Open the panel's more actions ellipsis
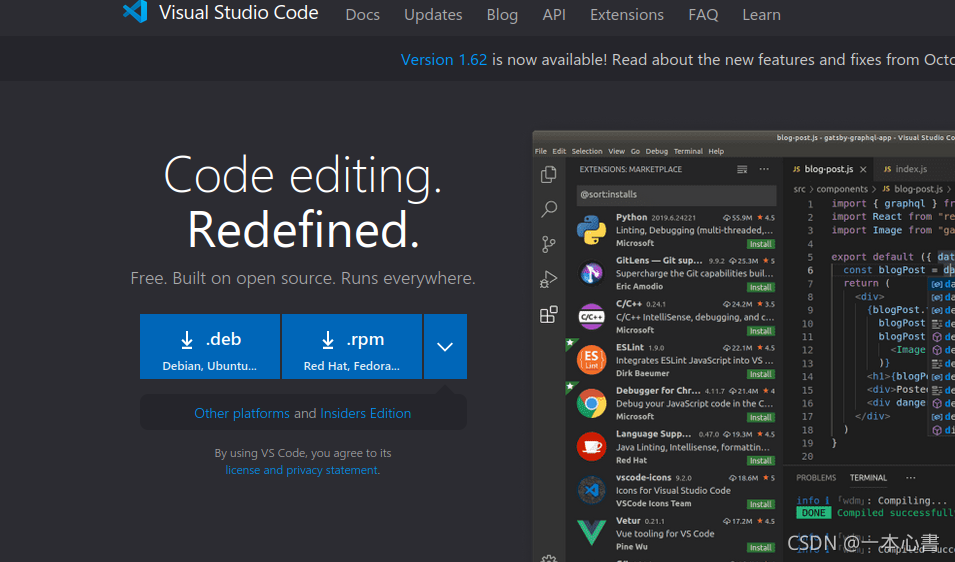The image size is (955, 562). (911, 478)
